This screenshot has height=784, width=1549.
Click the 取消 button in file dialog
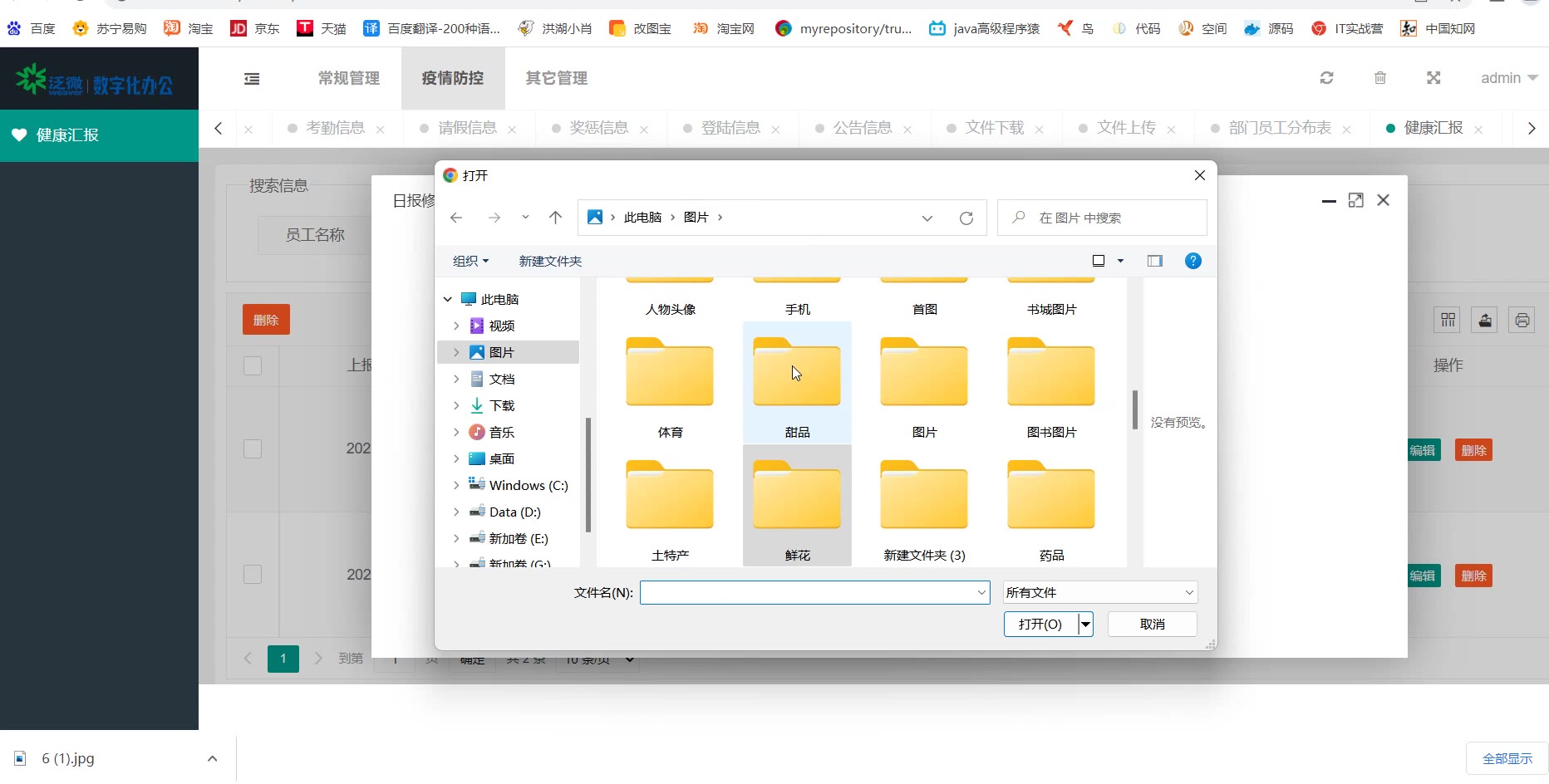click(x=1152, y=624)
